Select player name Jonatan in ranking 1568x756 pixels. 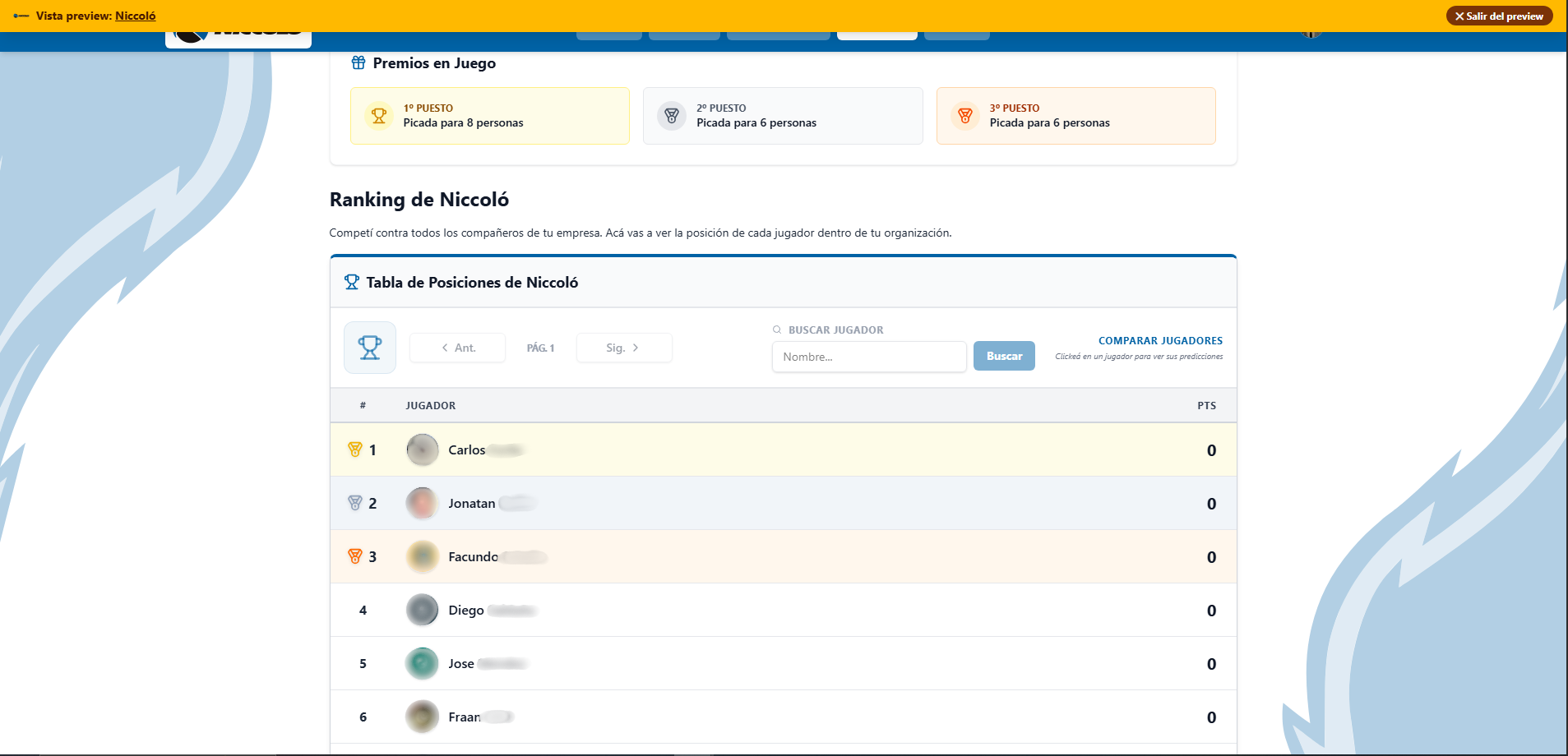pos(472,503)
